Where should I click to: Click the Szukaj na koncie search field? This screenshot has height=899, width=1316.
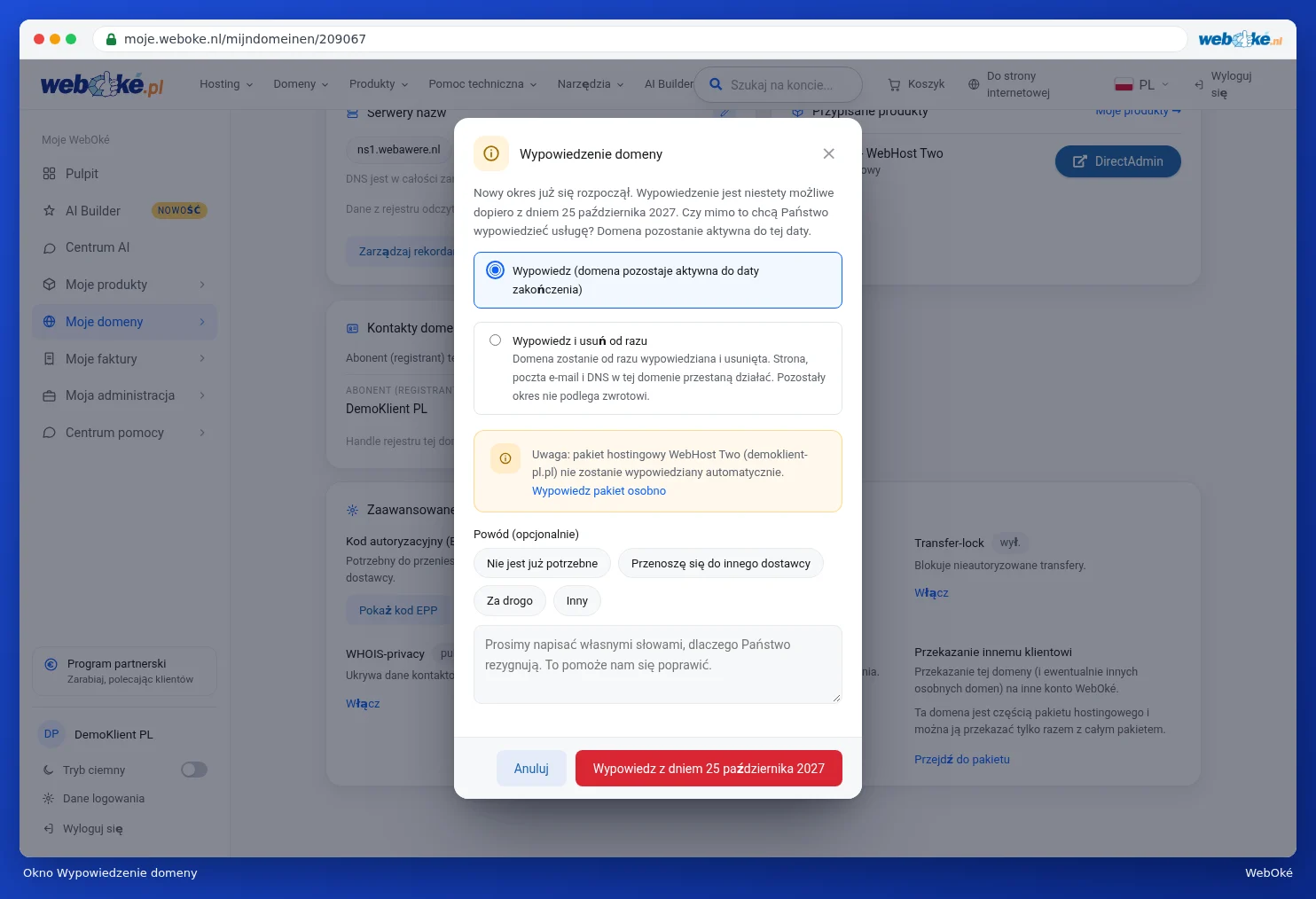[779, 85]
